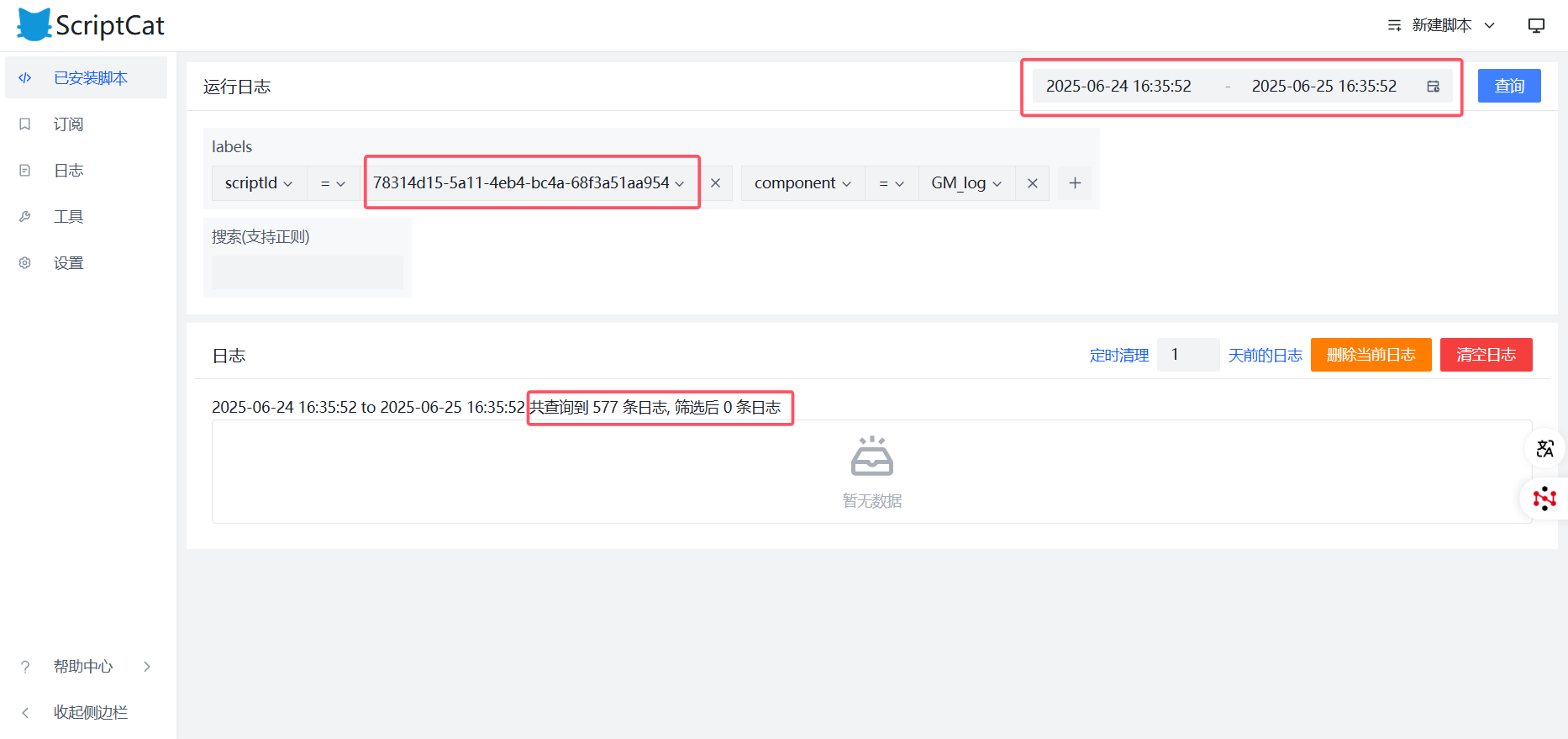
Task: Click the monitor icon at top right
Action: click(x=1535, y=25)
